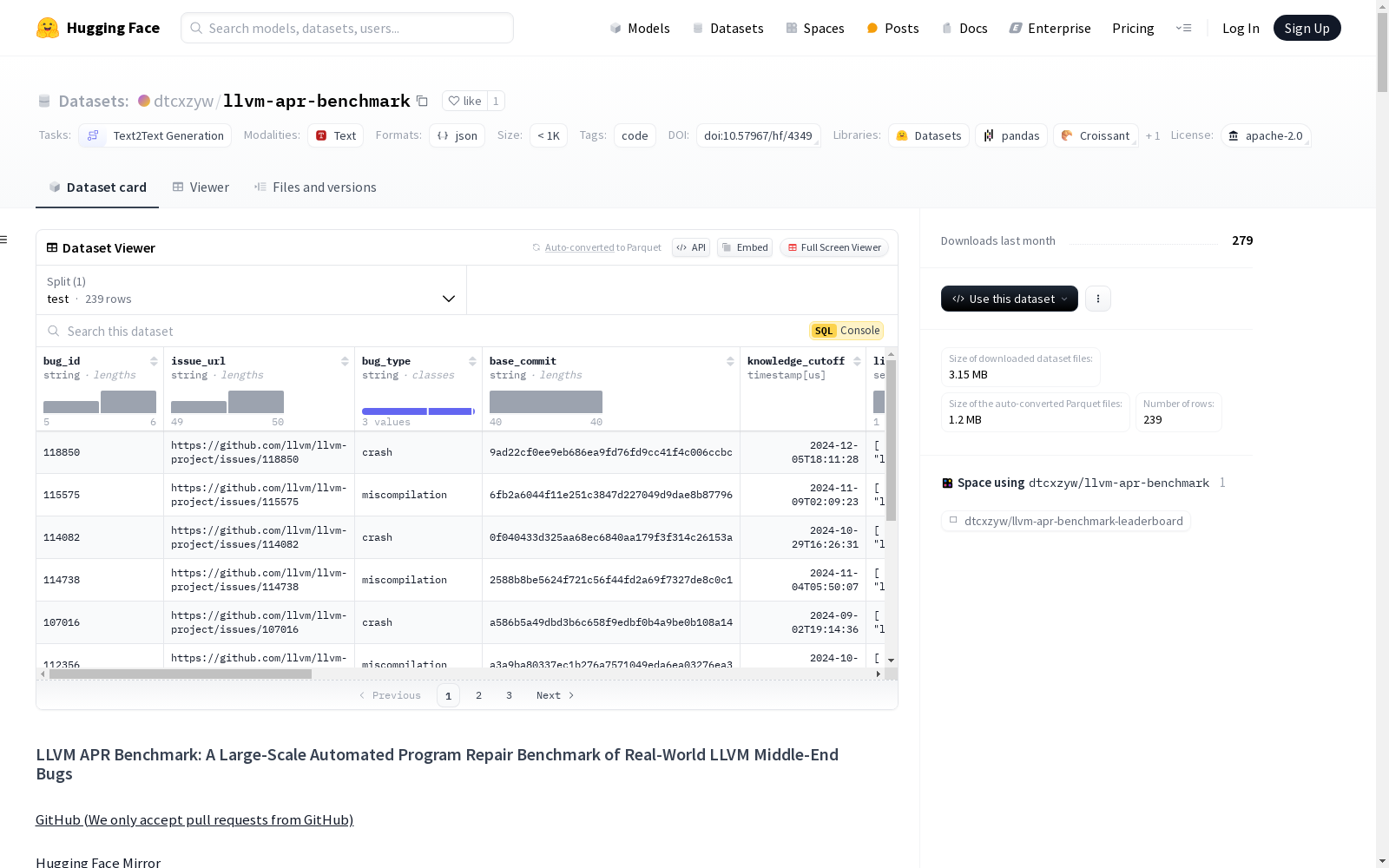
Task: Open Docs
Action: tap(964, 28)
